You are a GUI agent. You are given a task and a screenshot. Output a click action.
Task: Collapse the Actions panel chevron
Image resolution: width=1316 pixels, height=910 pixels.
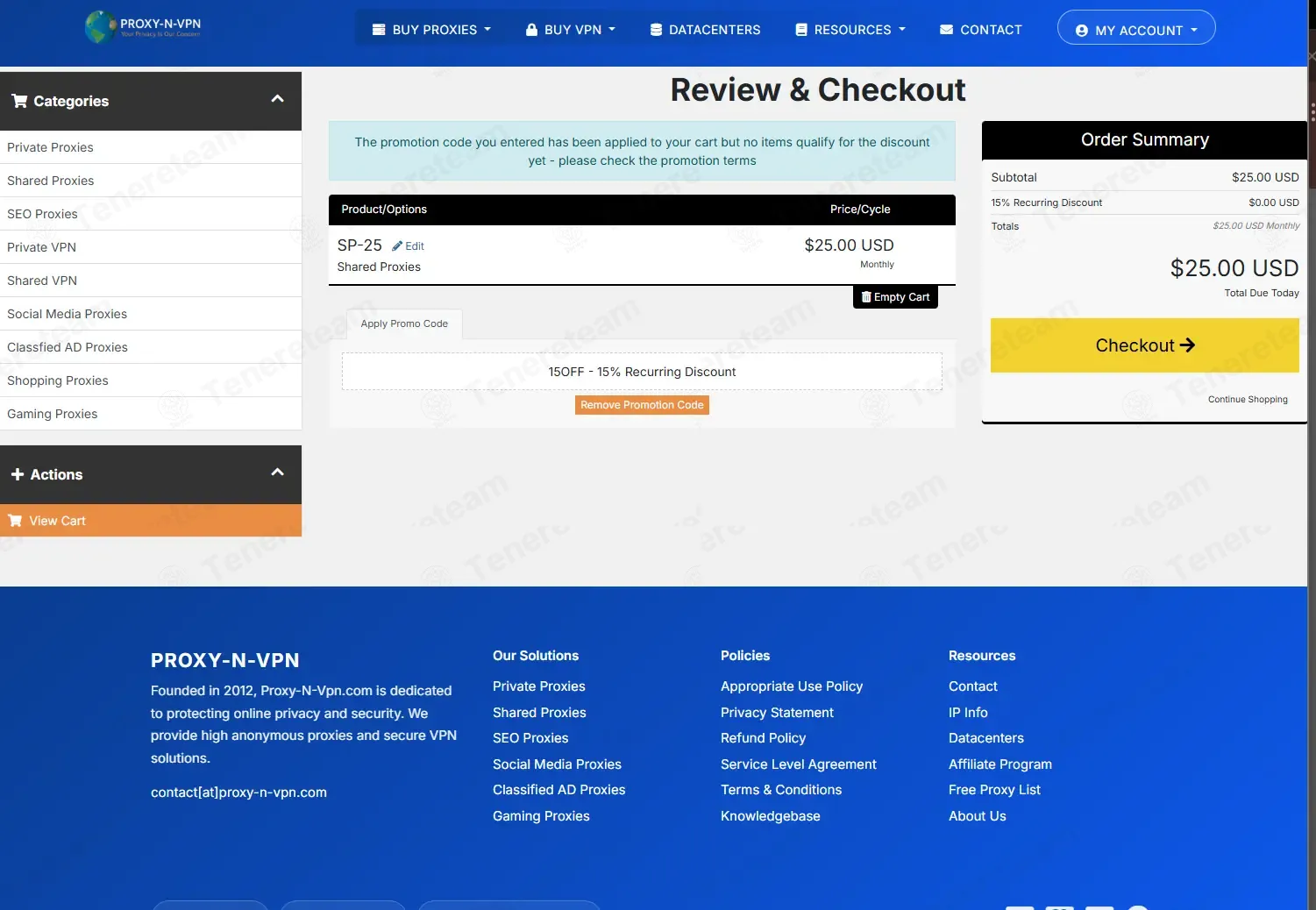pos(277,473)
